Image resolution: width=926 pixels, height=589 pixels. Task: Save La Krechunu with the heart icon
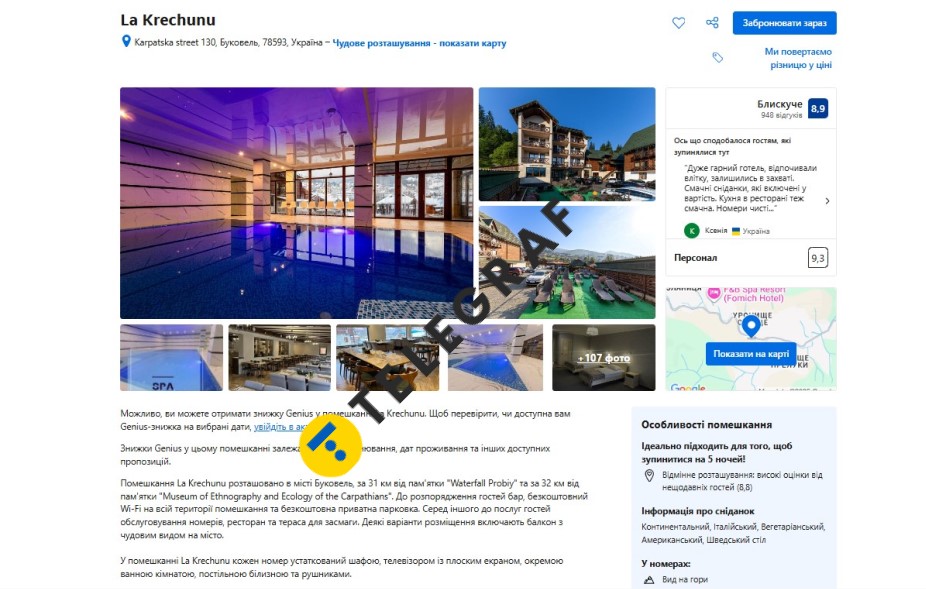pos(679,23)
